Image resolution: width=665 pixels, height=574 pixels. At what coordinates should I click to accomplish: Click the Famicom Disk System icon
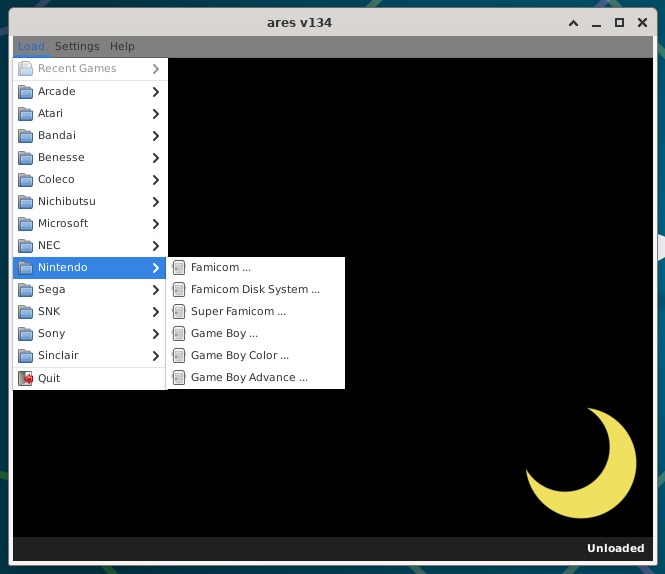pos(179,290)
